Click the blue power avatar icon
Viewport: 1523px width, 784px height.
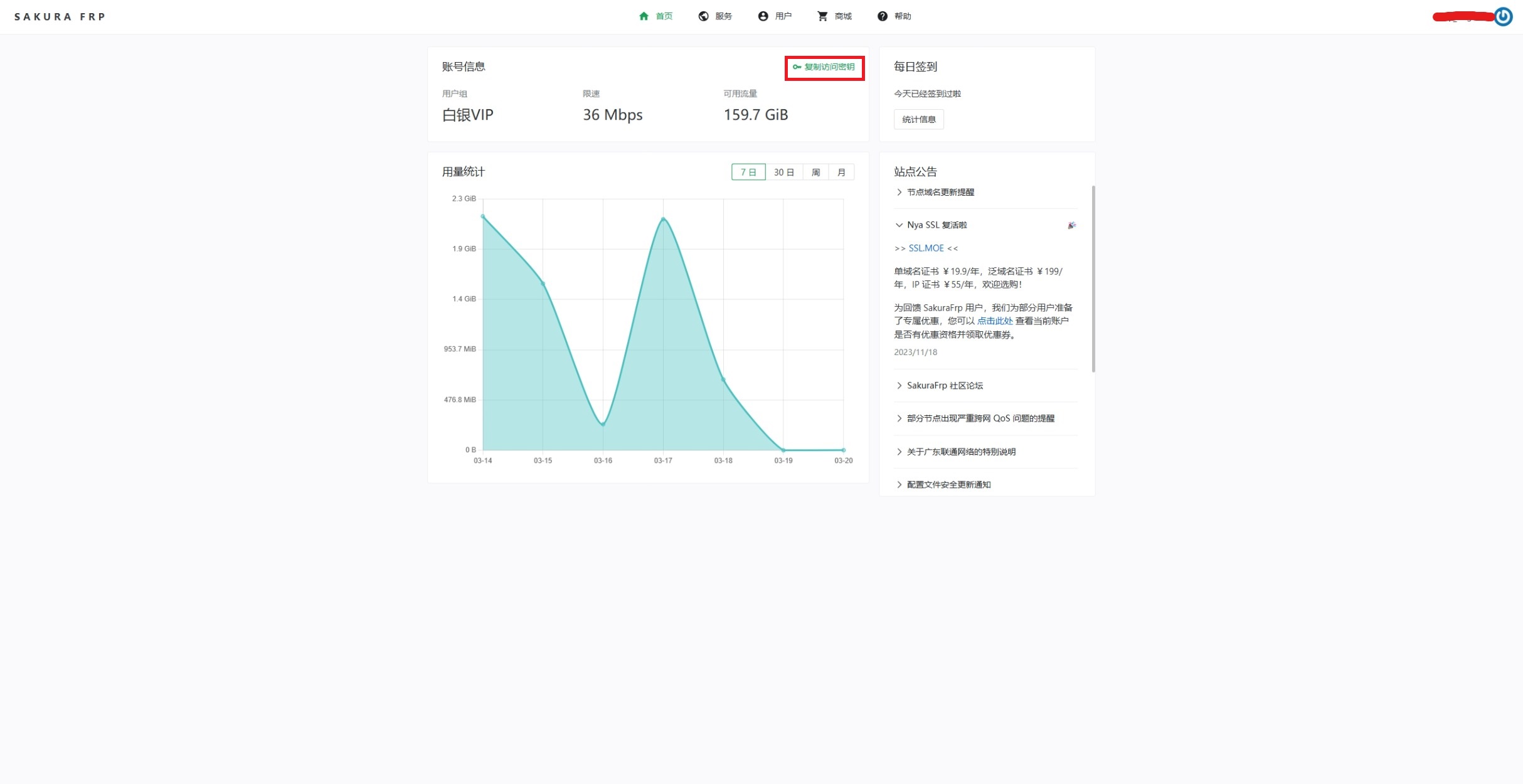pos(1503,17)
